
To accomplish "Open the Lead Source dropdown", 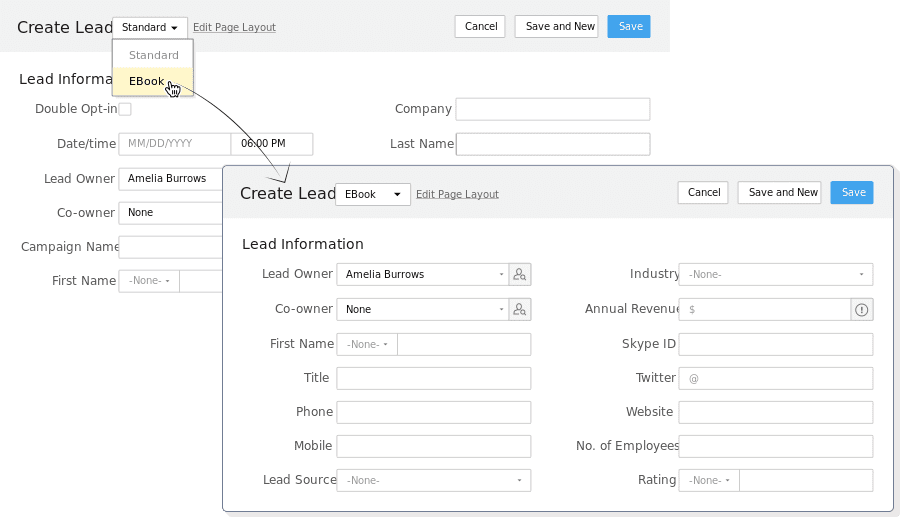I will (434, 480).
